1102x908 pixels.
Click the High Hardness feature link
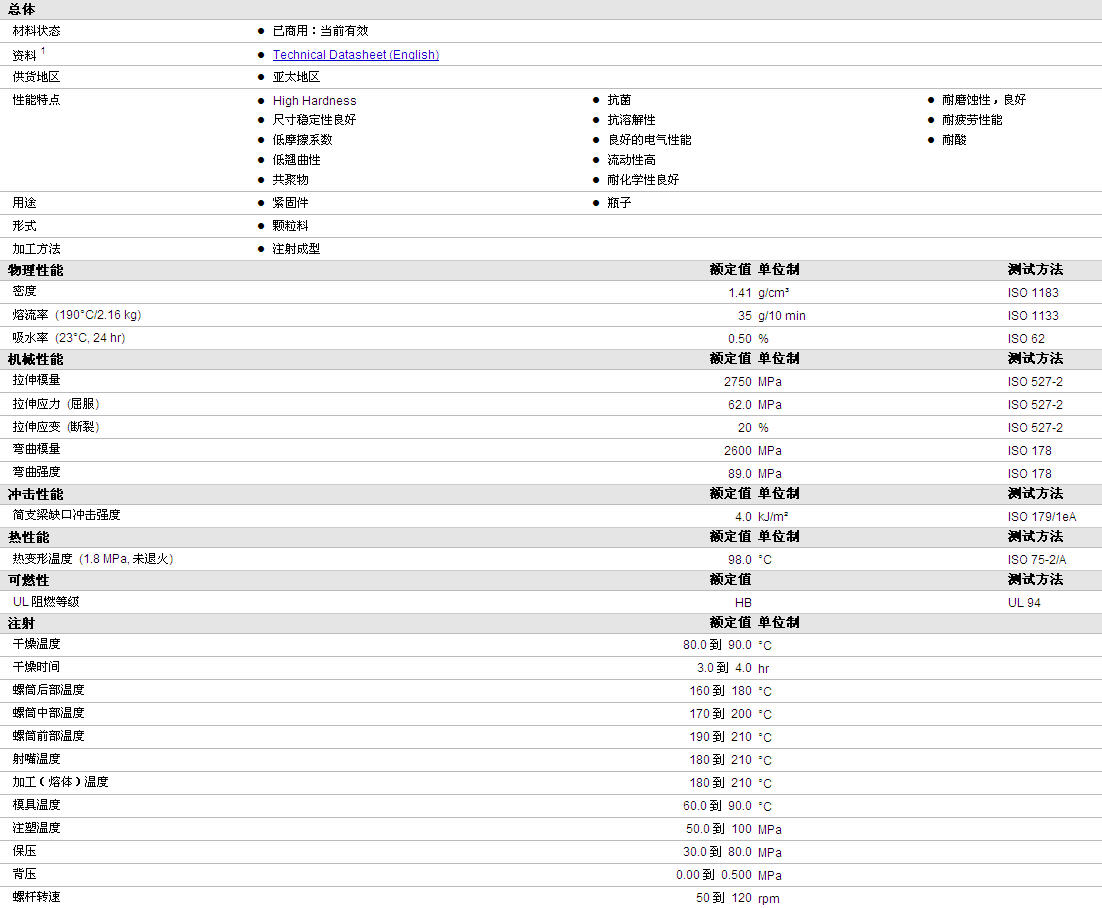click(x=314, y=100)
